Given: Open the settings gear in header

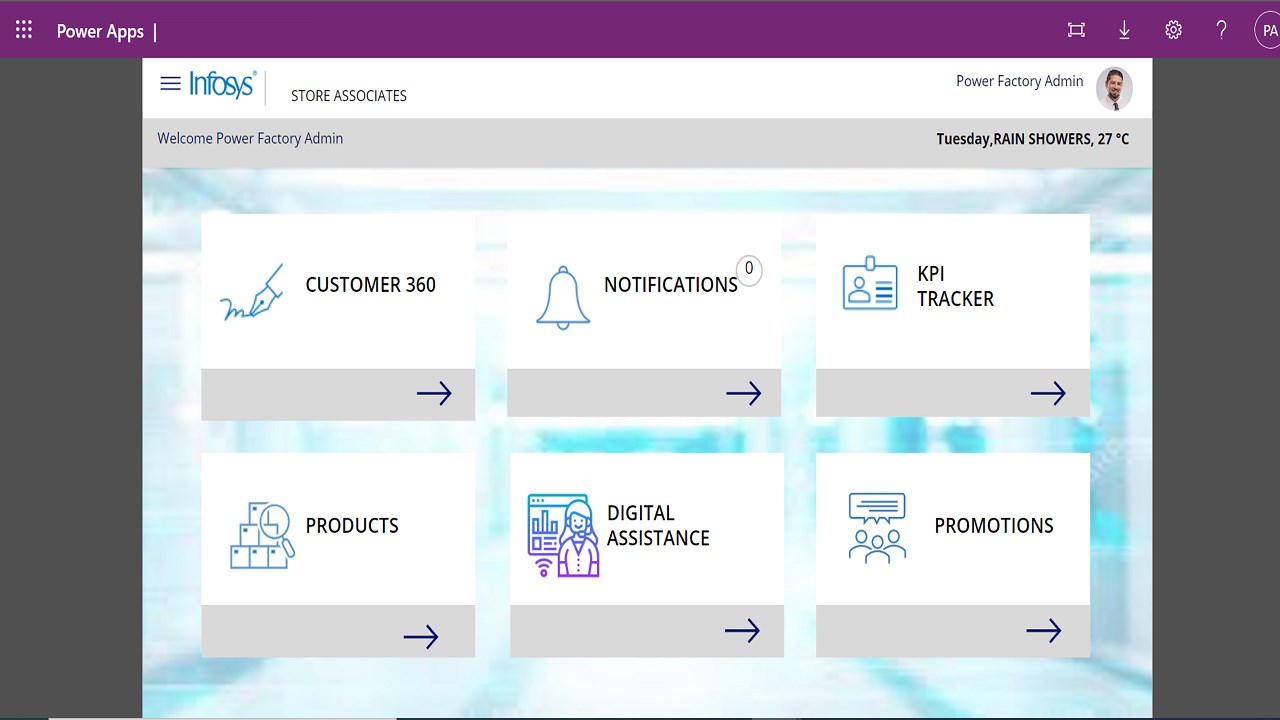Looking at the screenshot, I should pos(1173,30).
